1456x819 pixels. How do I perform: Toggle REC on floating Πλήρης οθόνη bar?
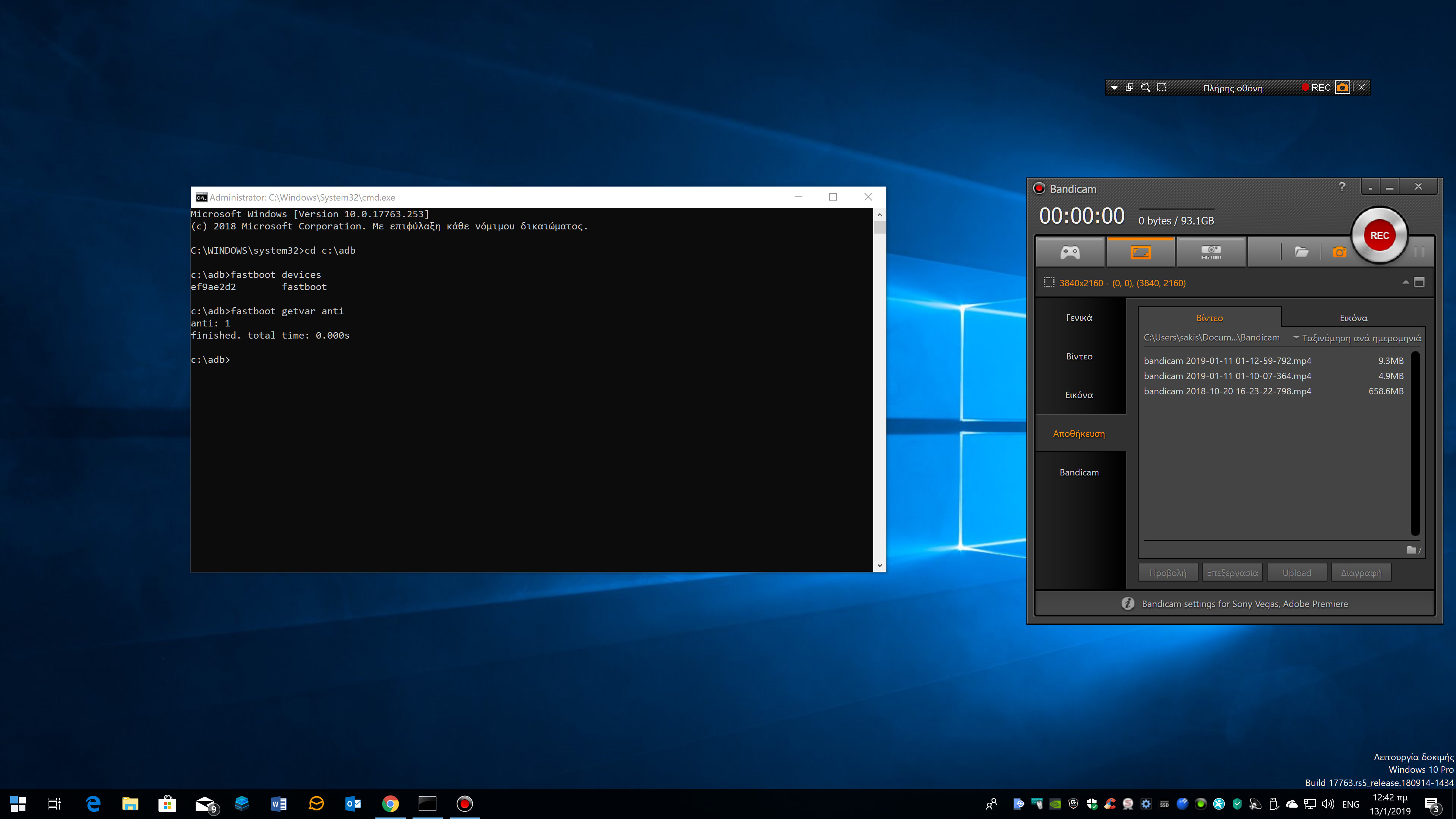(1316, 88)
